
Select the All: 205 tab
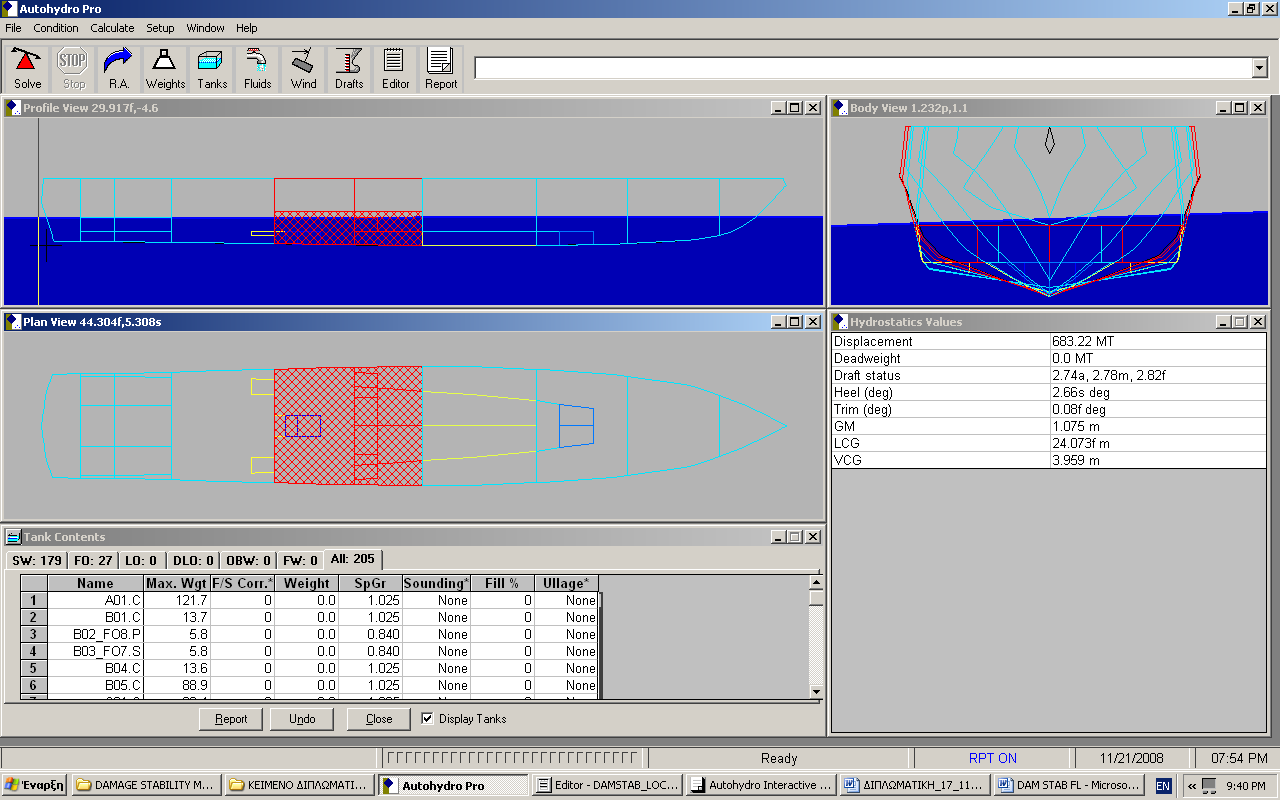click(352, 560)
